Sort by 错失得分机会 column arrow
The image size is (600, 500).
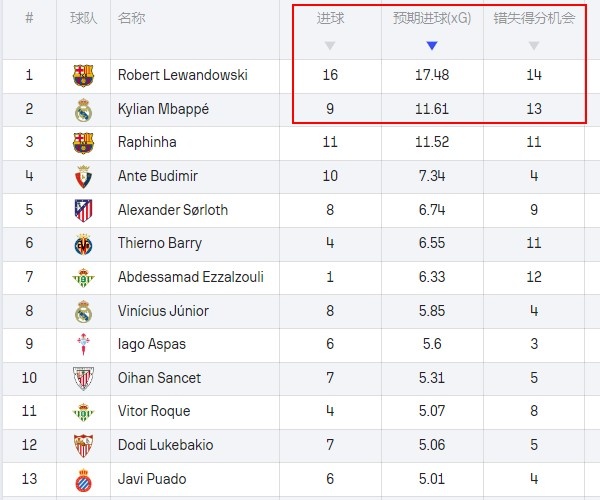tap(533, 46)
